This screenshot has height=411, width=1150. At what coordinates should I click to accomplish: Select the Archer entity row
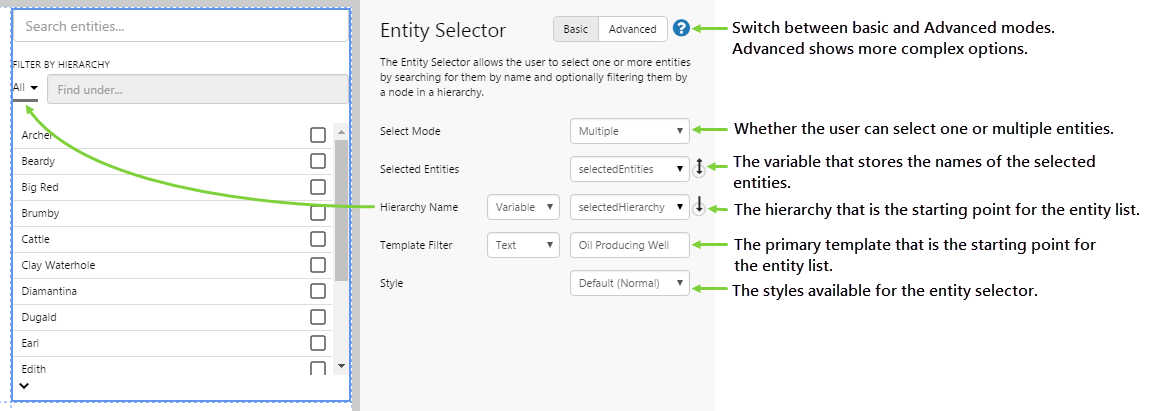[x=174, y=135]
